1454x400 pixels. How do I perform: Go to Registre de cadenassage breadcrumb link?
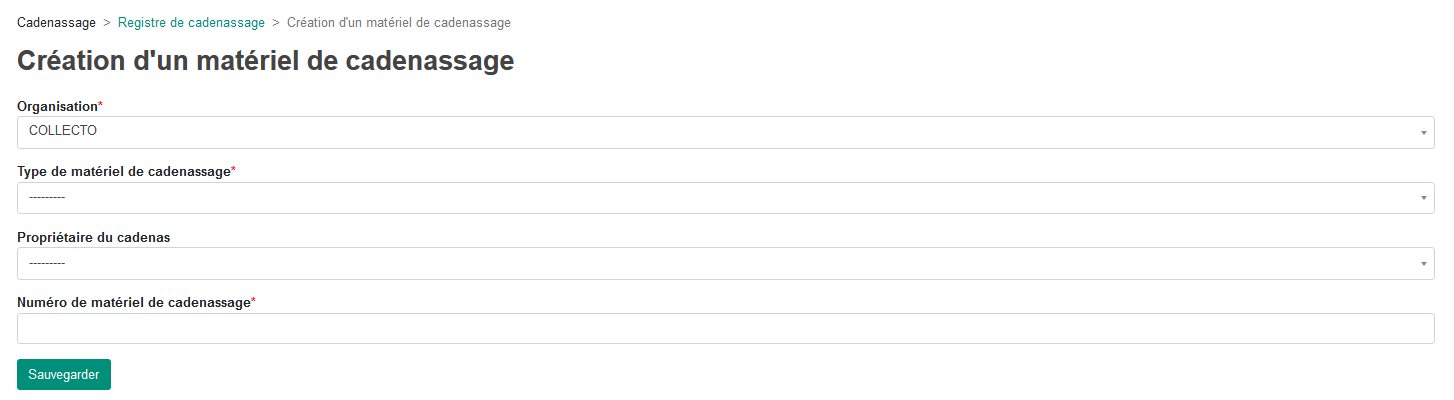coord(191,22)
